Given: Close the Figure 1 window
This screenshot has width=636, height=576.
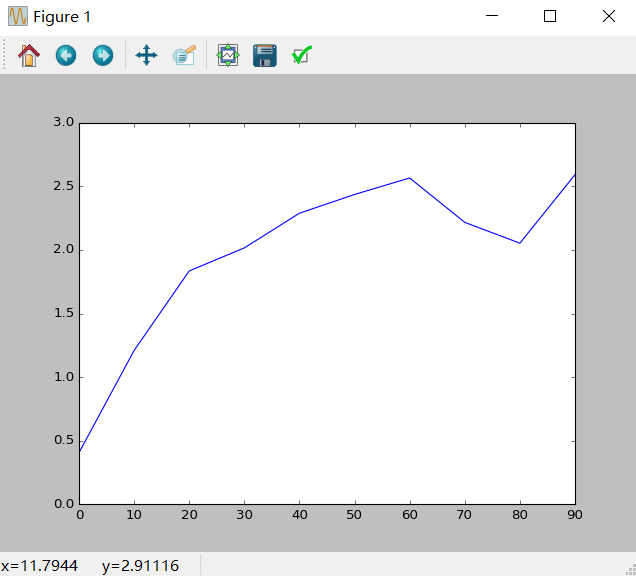Looking at the screenshot, I should (609, 16).
